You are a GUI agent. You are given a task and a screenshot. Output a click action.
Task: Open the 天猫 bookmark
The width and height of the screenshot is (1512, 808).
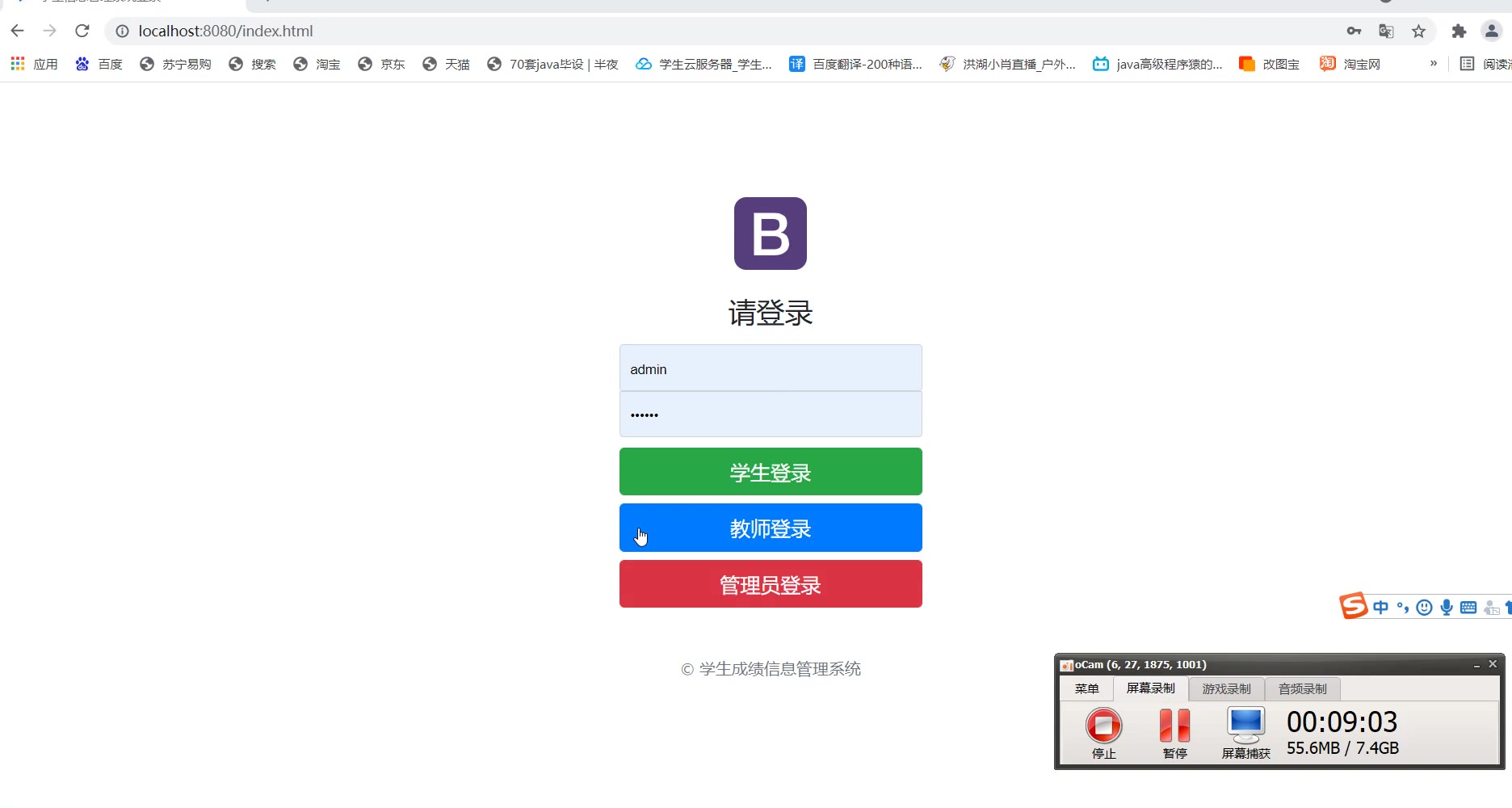[x=446, y=64]
